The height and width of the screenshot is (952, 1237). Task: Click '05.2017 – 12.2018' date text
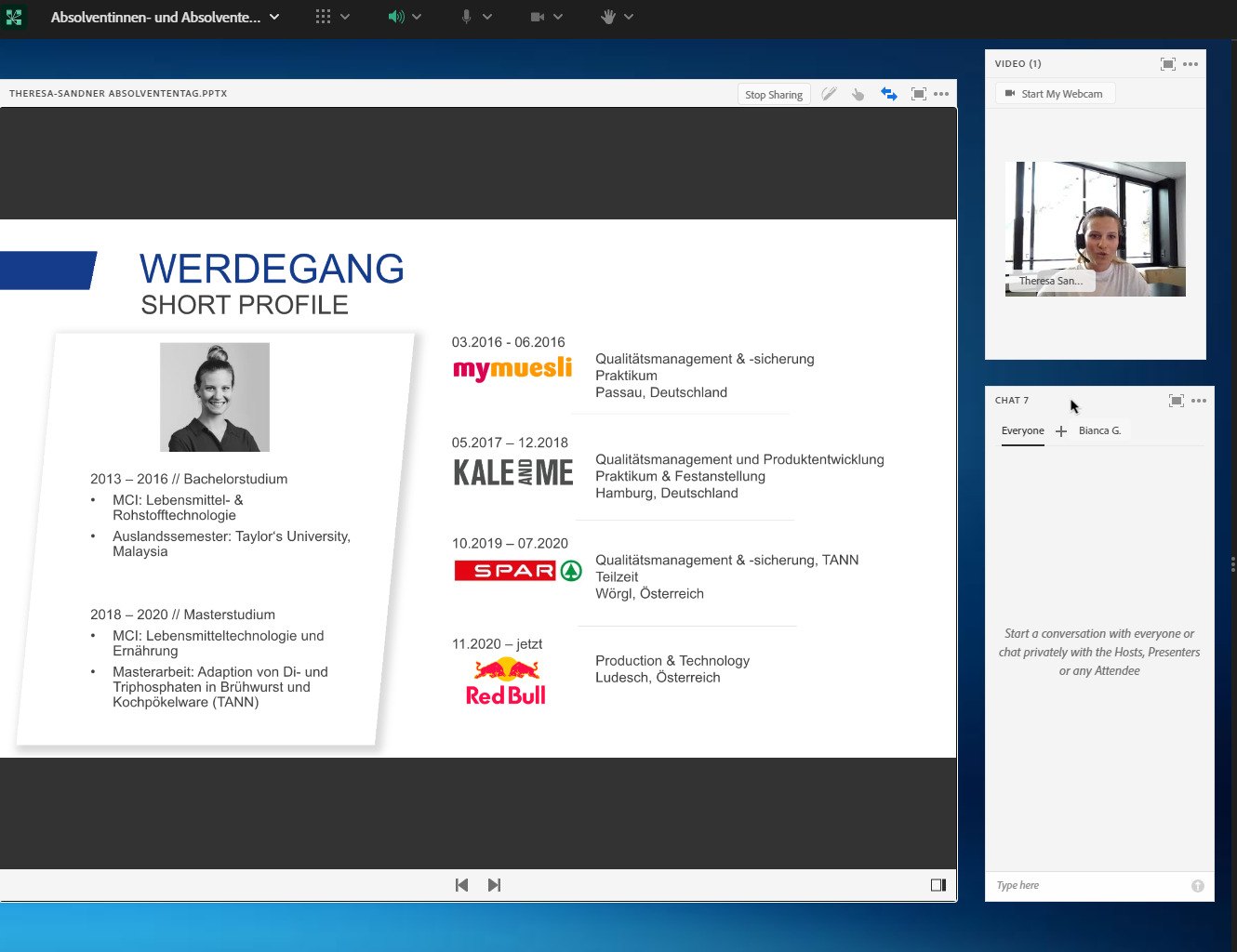click(x=510, y=443)
